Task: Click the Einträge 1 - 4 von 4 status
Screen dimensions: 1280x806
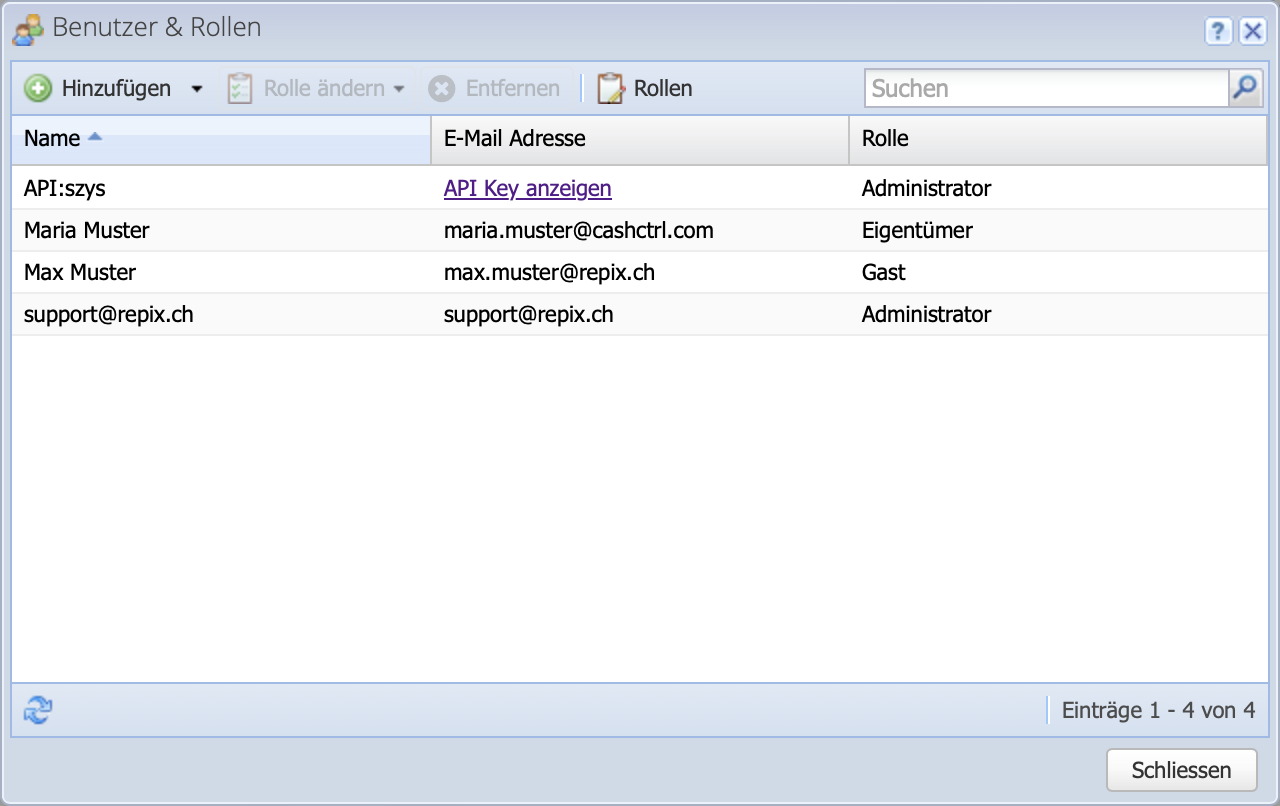Action: tap(1158, 710)
